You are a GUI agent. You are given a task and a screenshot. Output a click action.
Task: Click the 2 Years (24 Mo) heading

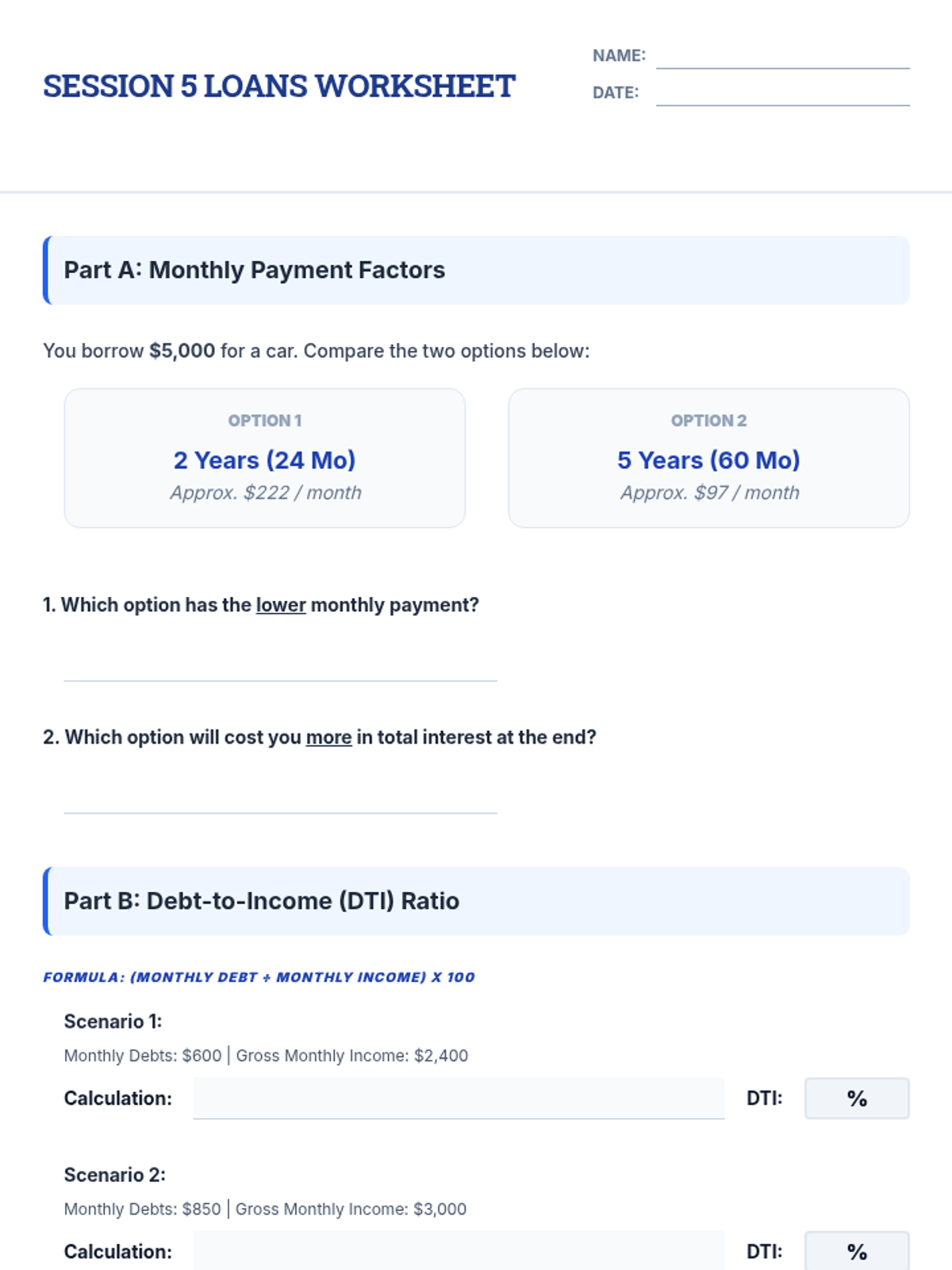(x=264, y=460)
